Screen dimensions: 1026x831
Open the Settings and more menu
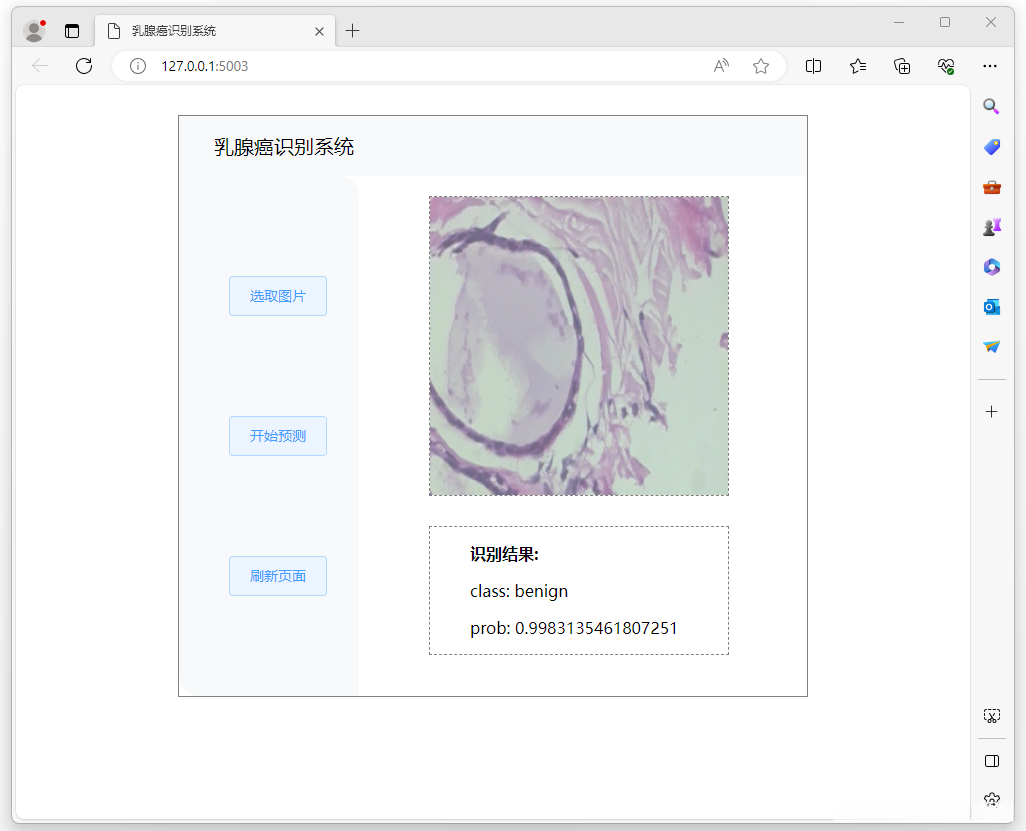990,66
